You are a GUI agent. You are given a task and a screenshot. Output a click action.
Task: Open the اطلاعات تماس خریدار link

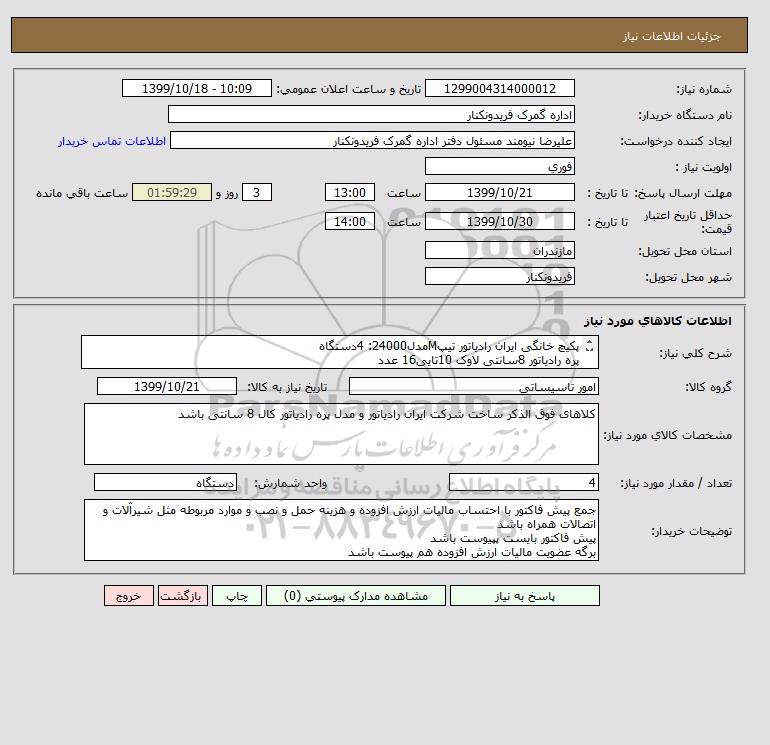click(112, 141)
